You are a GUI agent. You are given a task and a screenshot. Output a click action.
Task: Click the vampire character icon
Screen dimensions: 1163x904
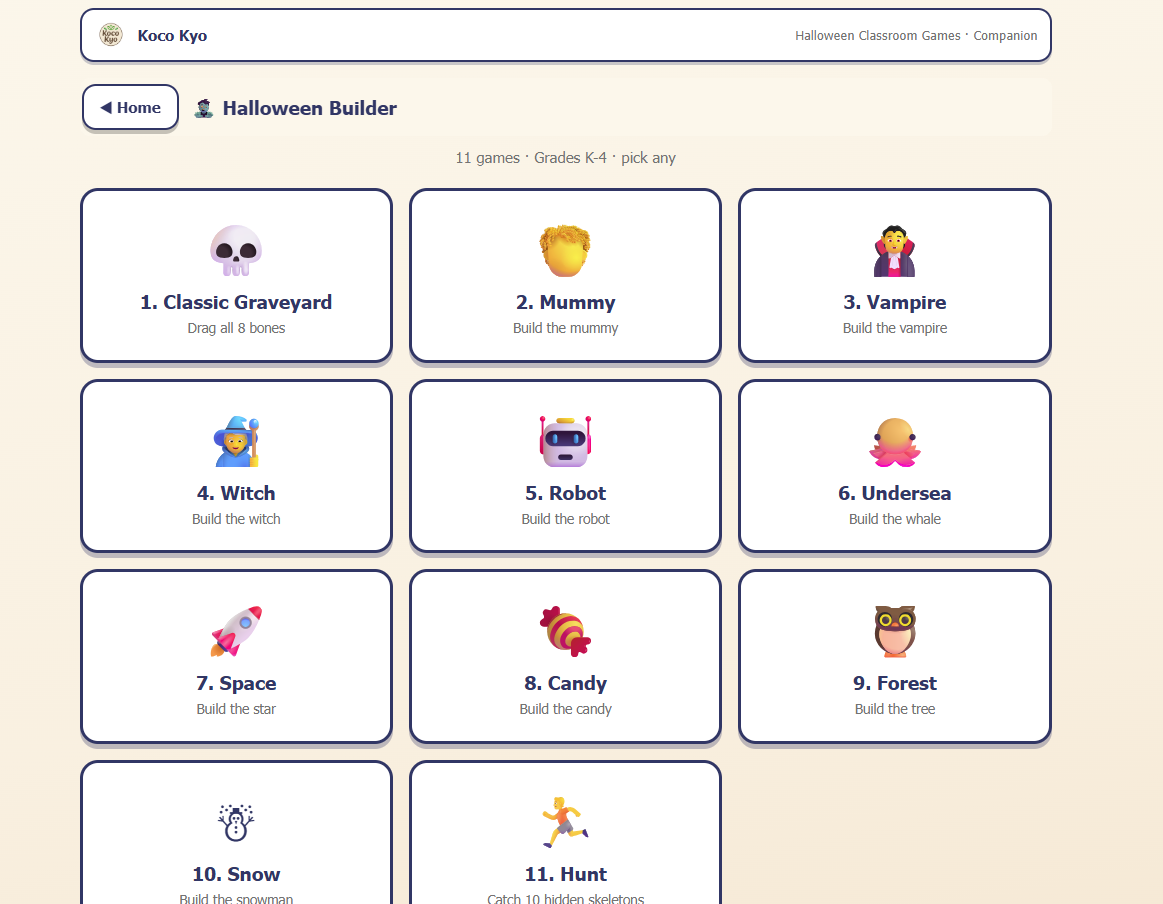(895, 251)
